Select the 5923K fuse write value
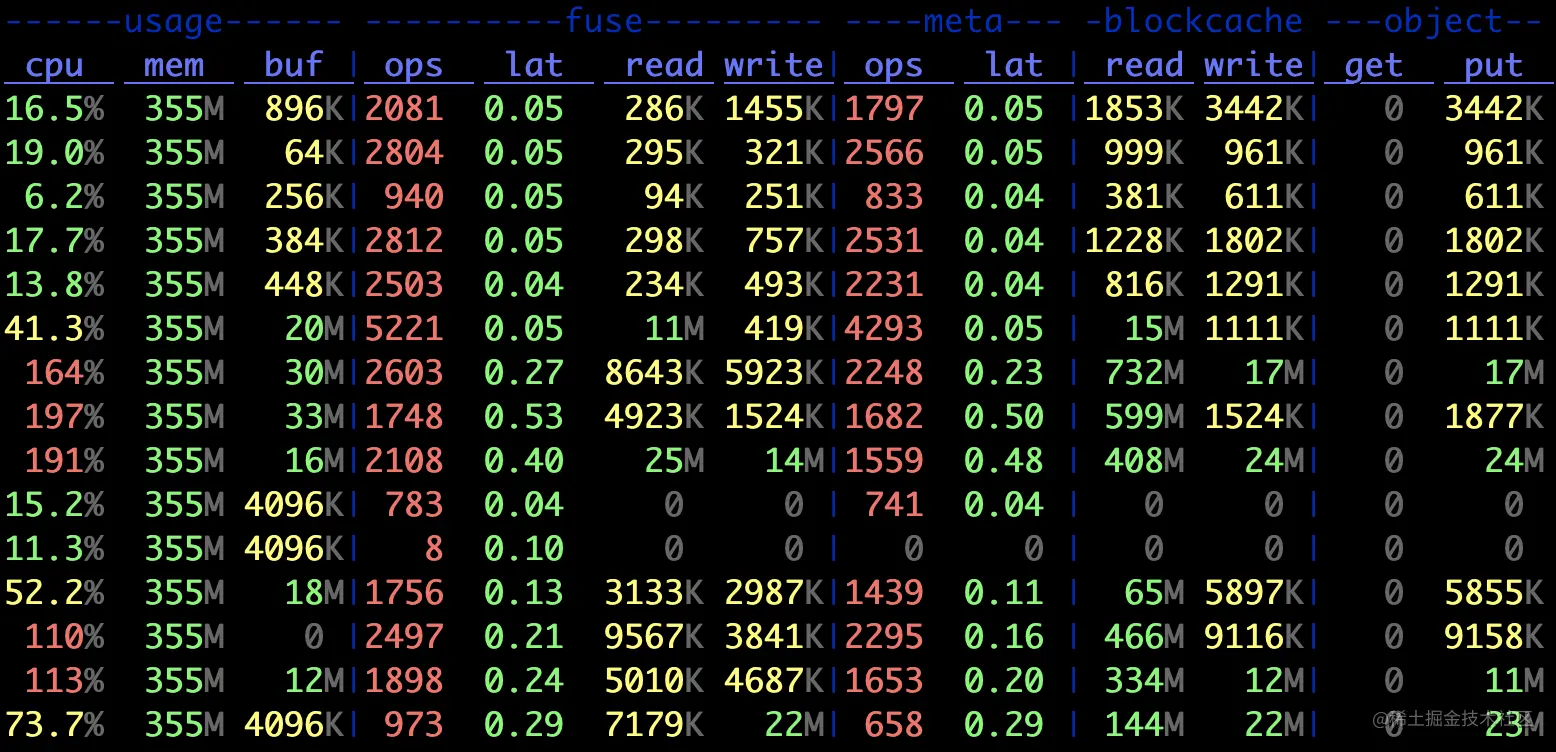Screen dimensions: 1556x752 tap(774, 372)
